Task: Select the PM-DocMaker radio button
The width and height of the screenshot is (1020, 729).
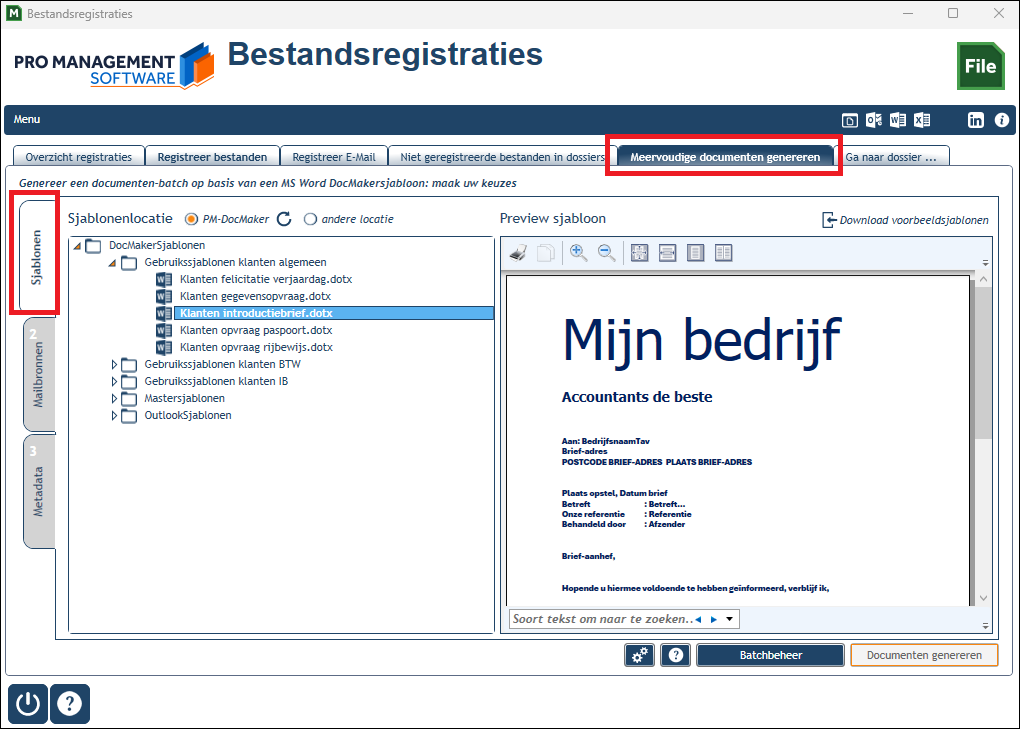Action: tap(191, 219)
